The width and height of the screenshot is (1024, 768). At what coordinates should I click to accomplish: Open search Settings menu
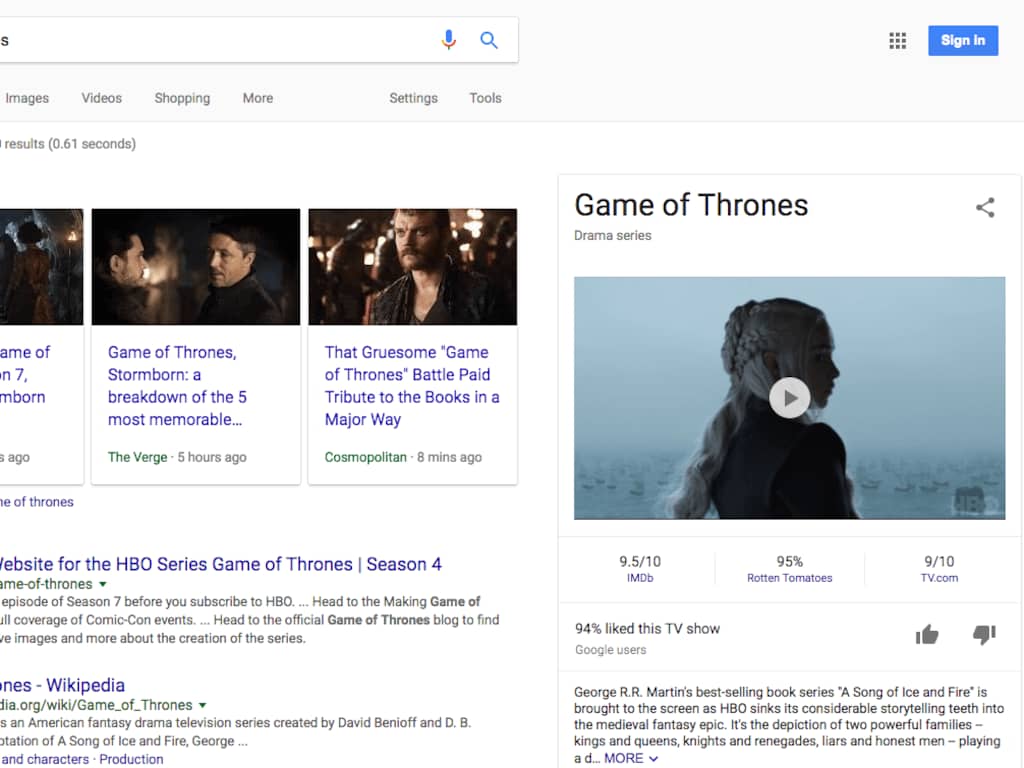[x=413, y=98]
